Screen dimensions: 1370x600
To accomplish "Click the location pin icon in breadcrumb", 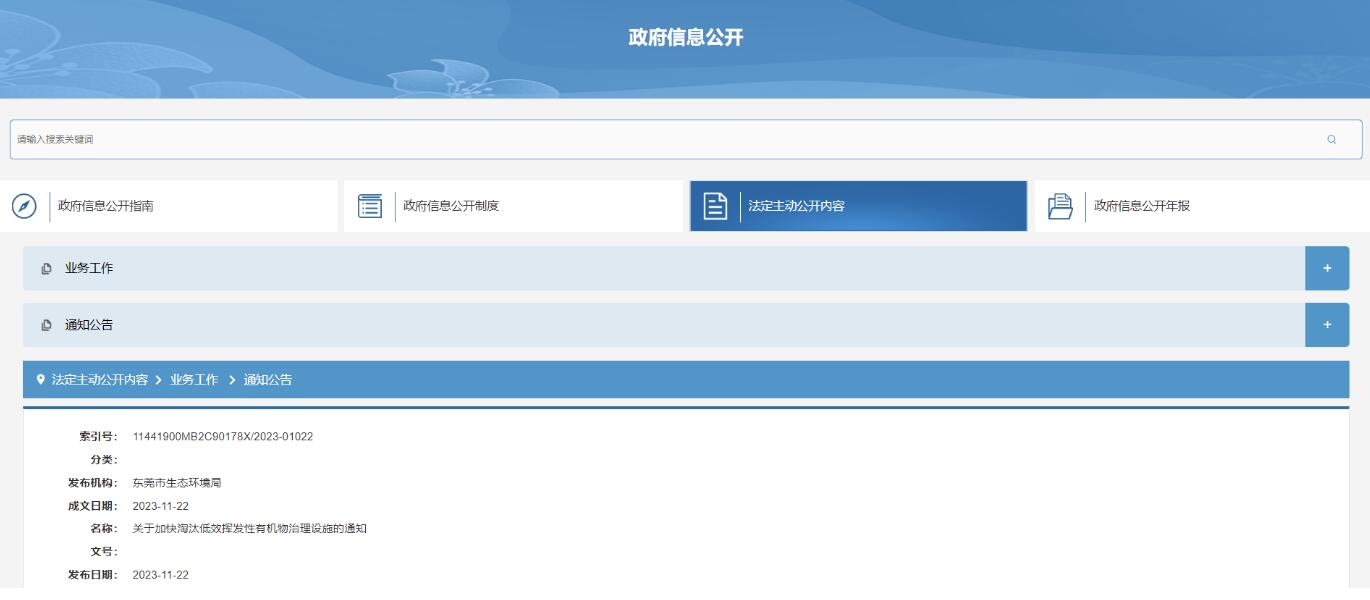I will [40, 380].
